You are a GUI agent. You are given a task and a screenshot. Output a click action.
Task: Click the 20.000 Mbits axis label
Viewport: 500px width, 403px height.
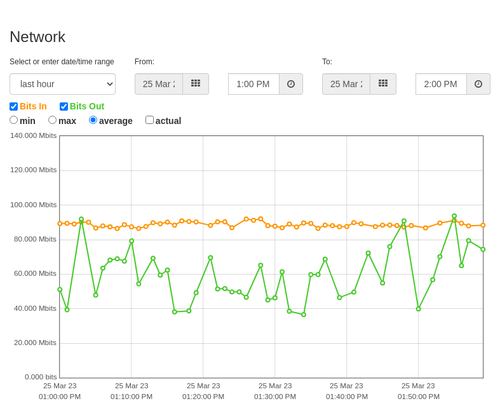tap(35, 343)
